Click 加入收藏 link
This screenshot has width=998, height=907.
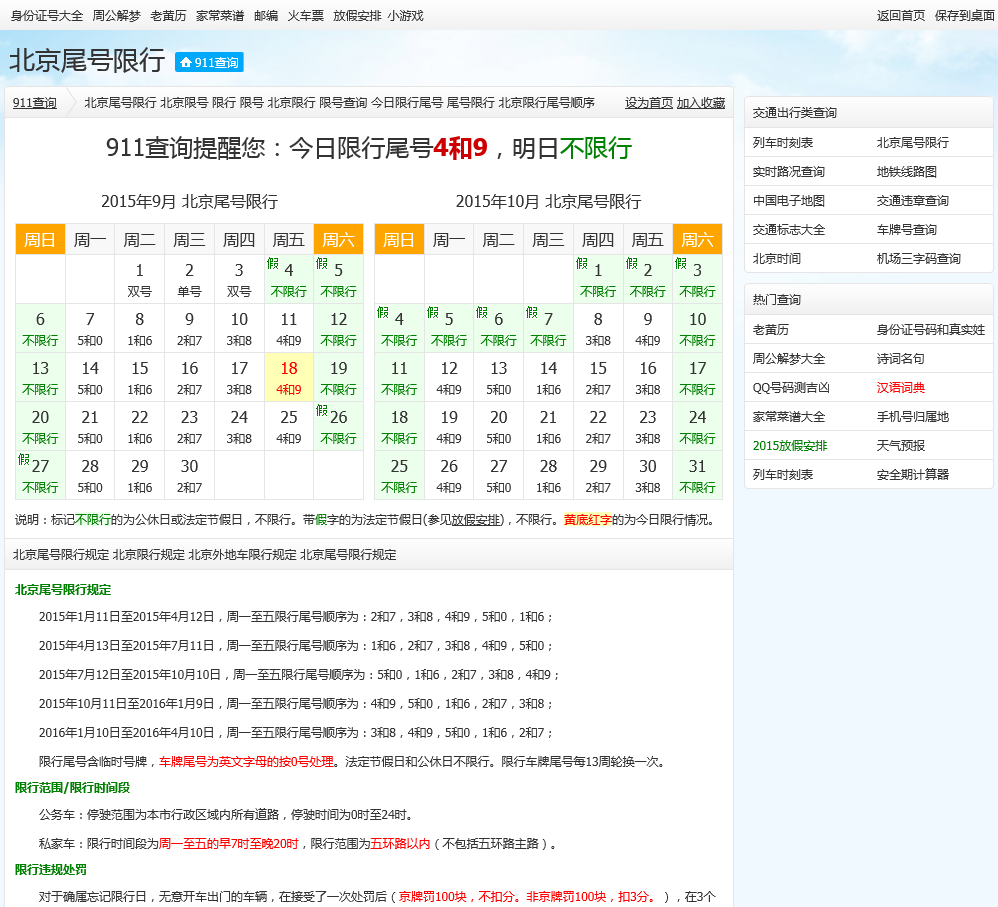pos(701,103)
